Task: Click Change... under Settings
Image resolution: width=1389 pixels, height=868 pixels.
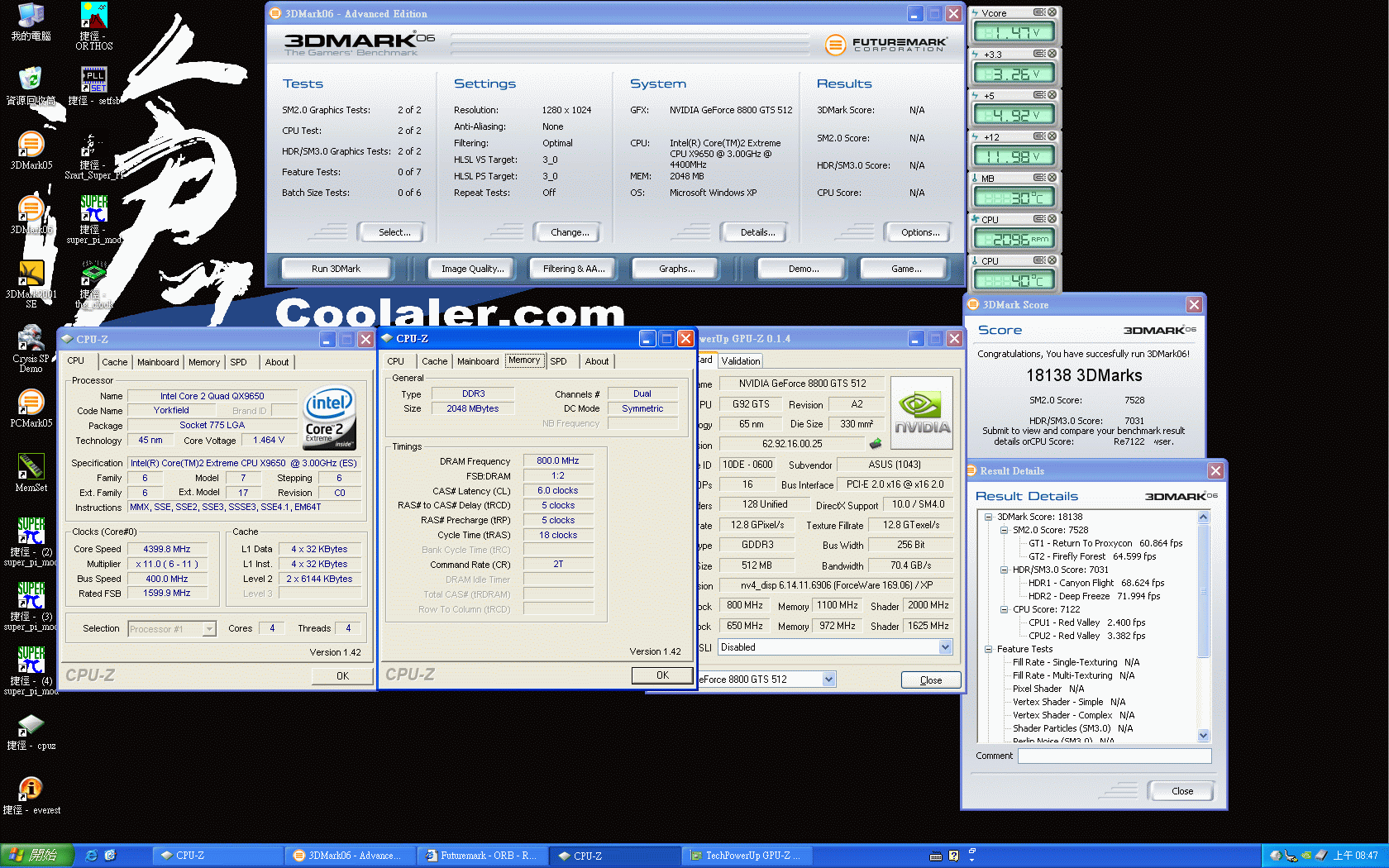Action: coord(570,232)
